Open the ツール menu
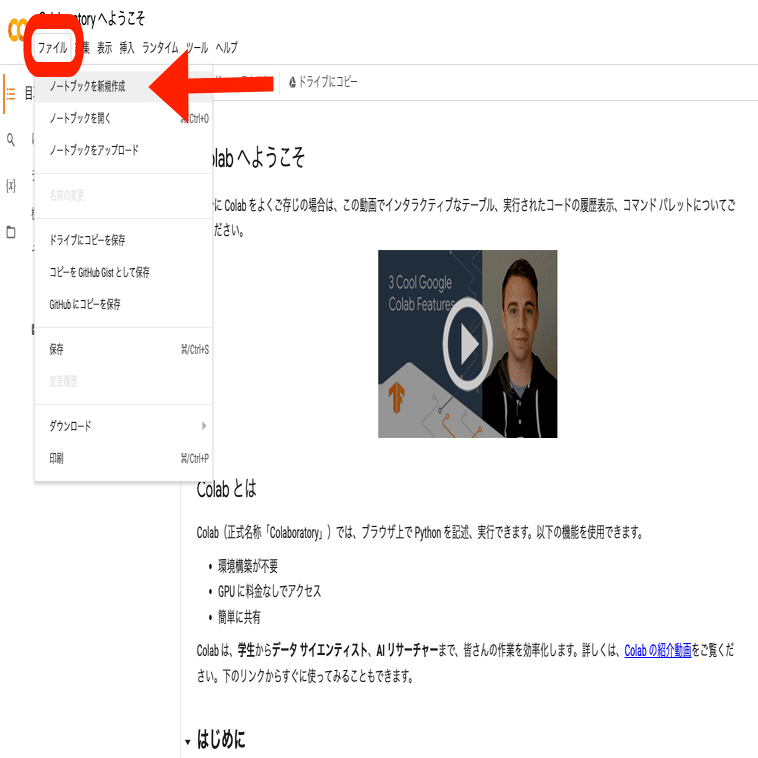Image resolution: width=758 pixels, height=758 pixels. (x=197, y=47)
